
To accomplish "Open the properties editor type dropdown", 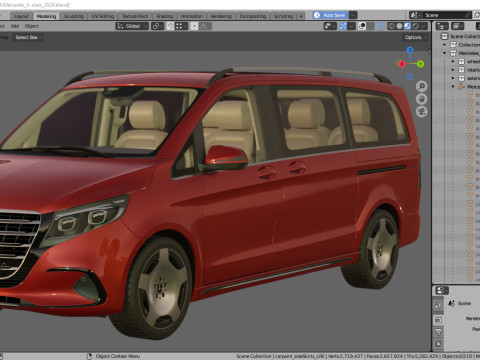I will 442,290.
